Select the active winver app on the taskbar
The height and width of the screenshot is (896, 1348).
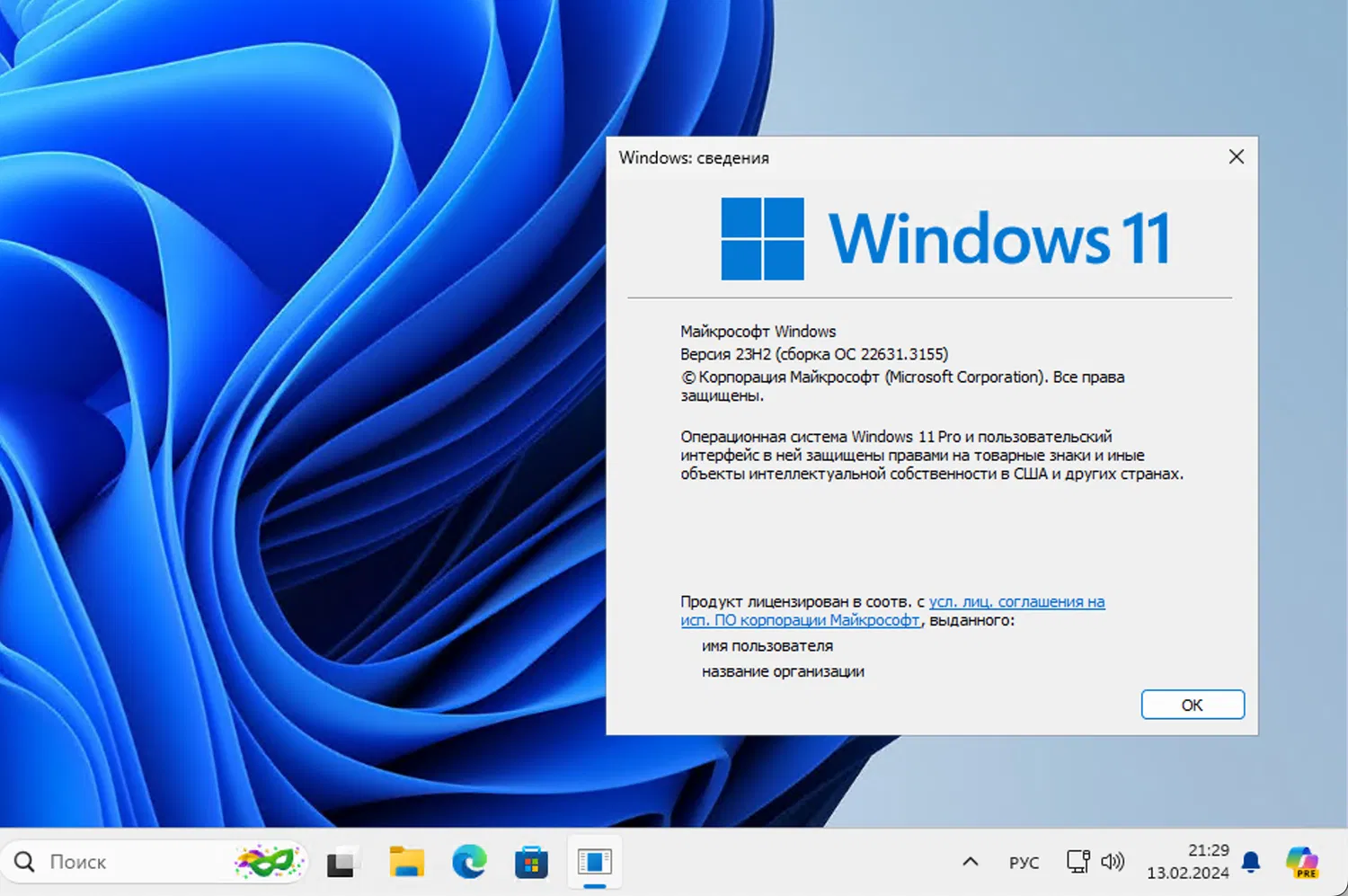594,862
